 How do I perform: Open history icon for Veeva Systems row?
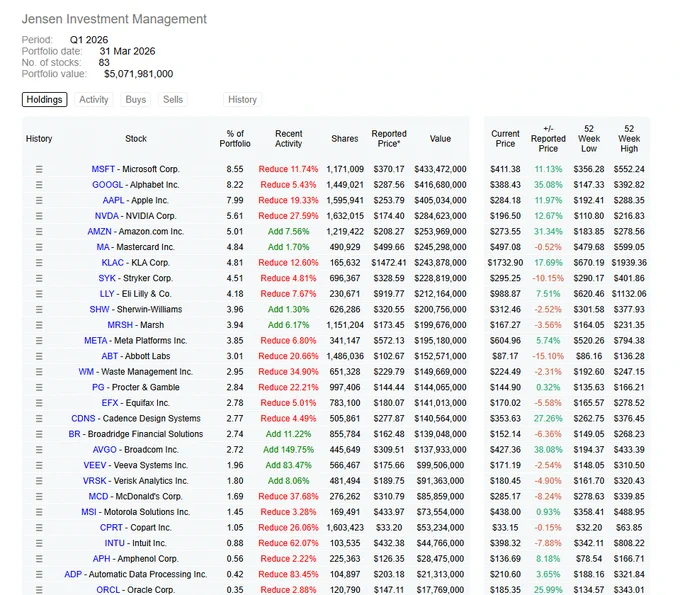click(39, 465)
